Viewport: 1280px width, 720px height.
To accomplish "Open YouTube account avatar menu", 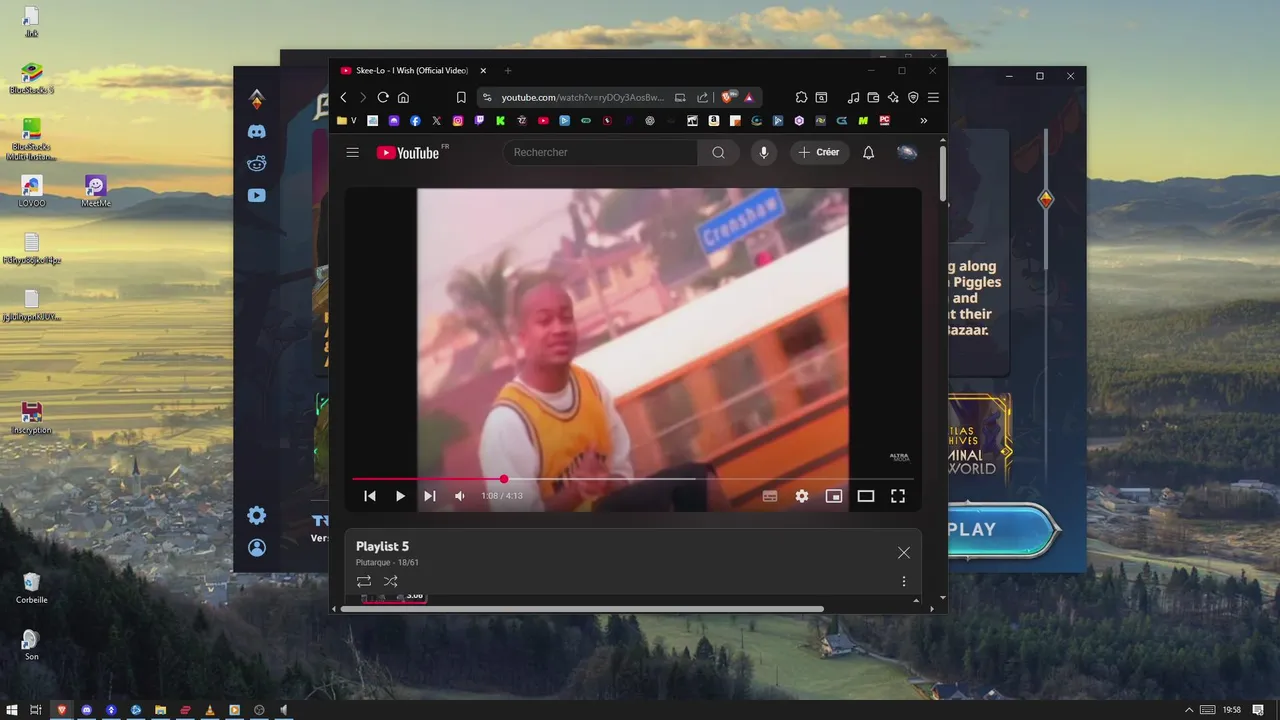I will click(907, 152).
